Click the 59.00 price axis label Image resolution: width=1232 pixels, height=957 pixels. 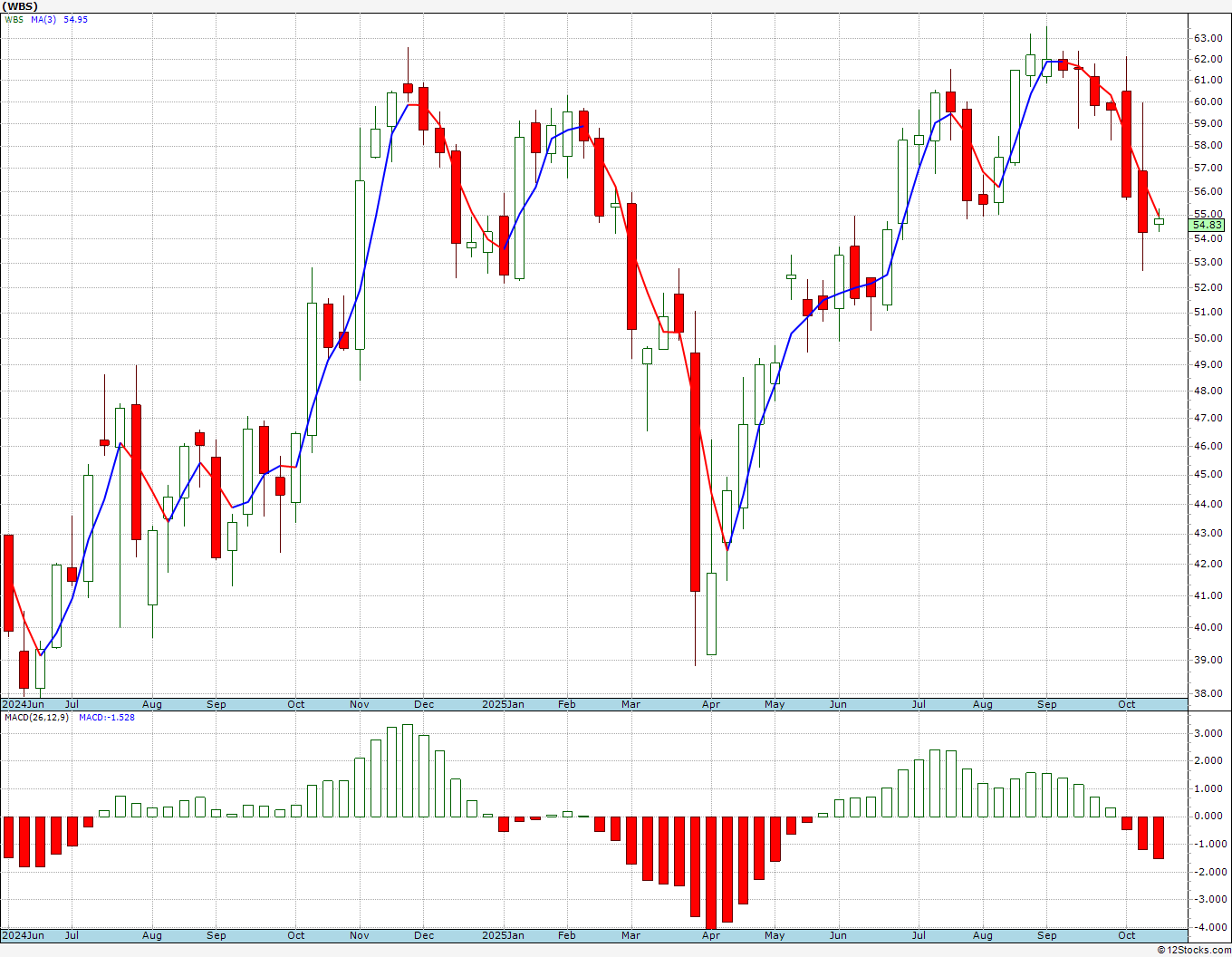(1208, 123)
